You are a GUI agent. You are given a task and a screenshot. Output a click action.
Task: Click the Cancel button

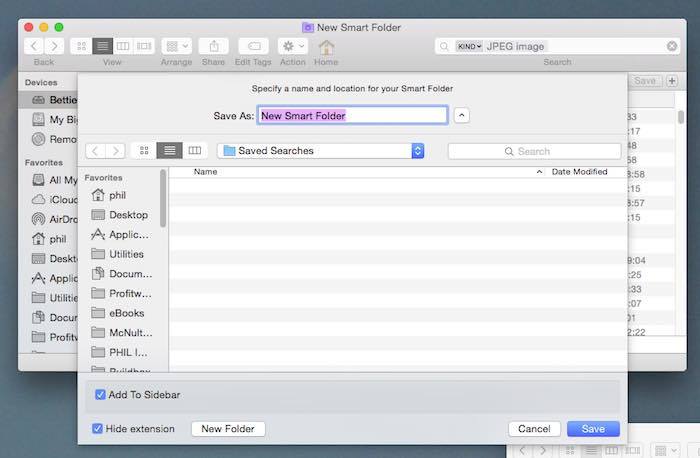coord(534,429)
